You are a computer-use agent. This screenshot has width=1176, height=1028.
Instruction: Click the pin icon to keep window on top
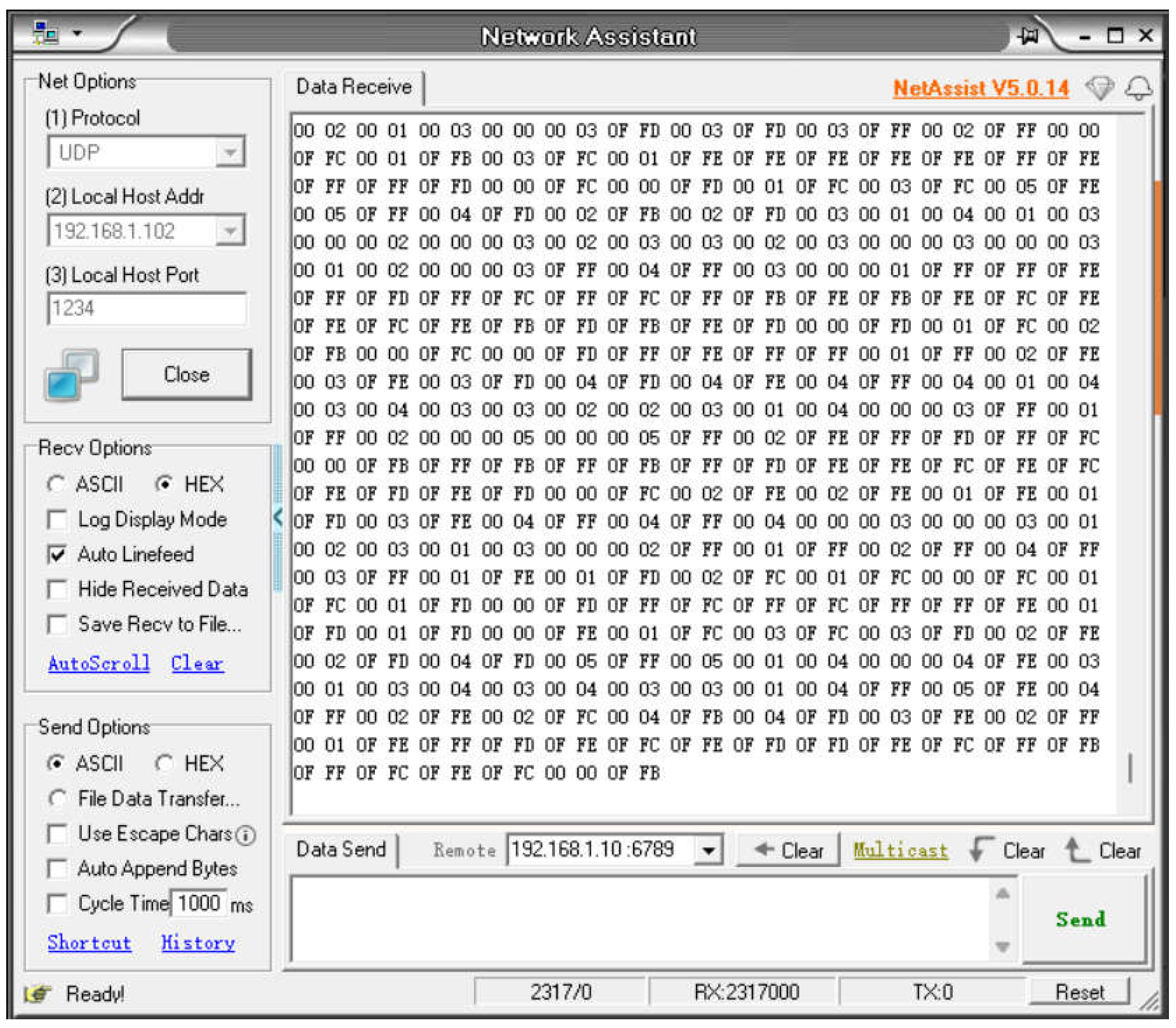pos(1029,36)
